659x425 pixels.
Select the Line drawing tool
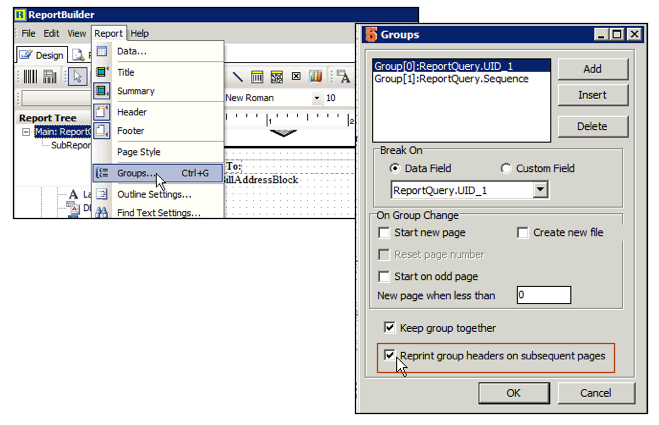point(237,77)
